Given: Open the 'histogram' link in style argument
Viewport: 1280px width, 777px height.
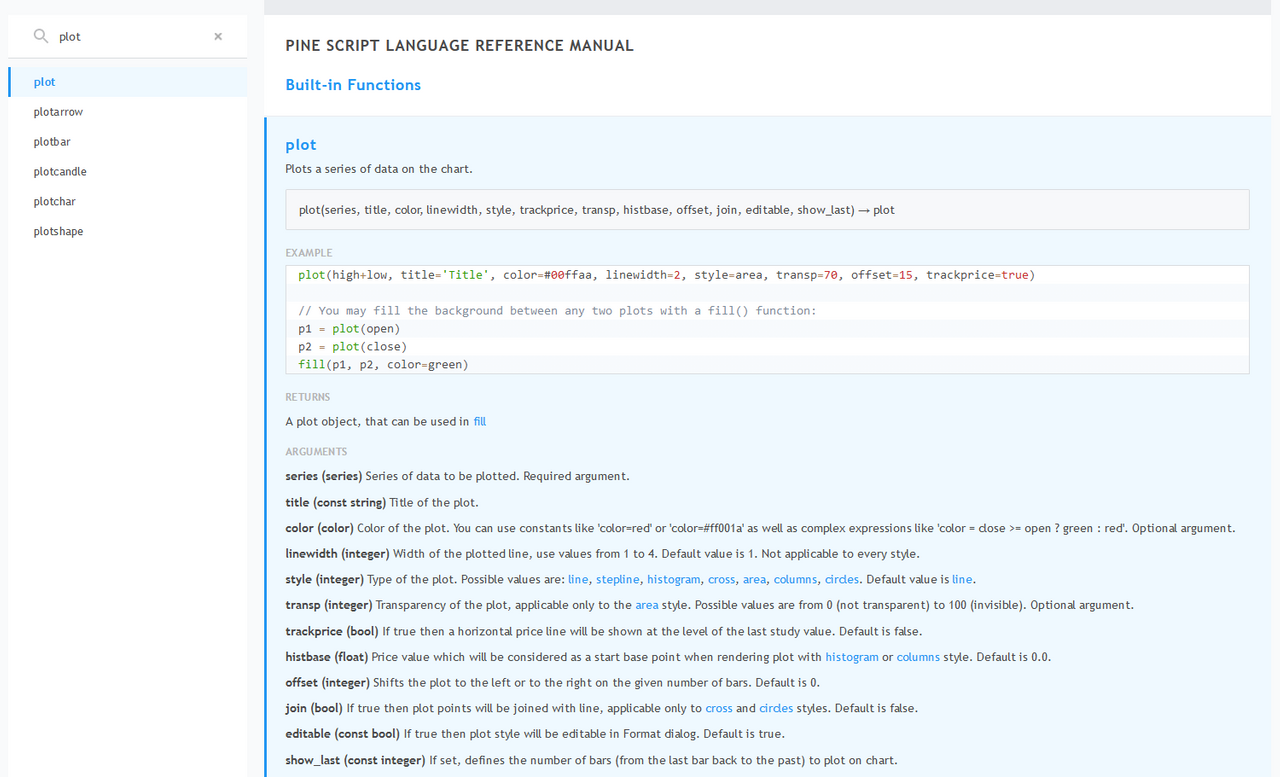Looking at the screenshot, I should (674, 580).
